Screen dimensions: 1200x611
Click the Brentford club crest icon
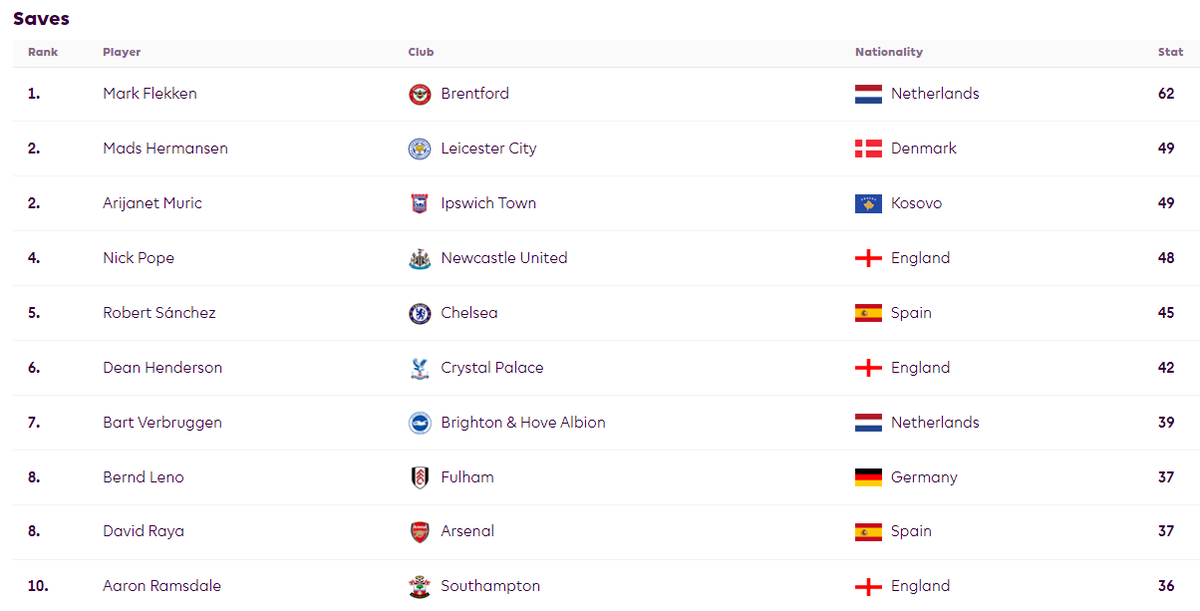click(x=420, y=94)
